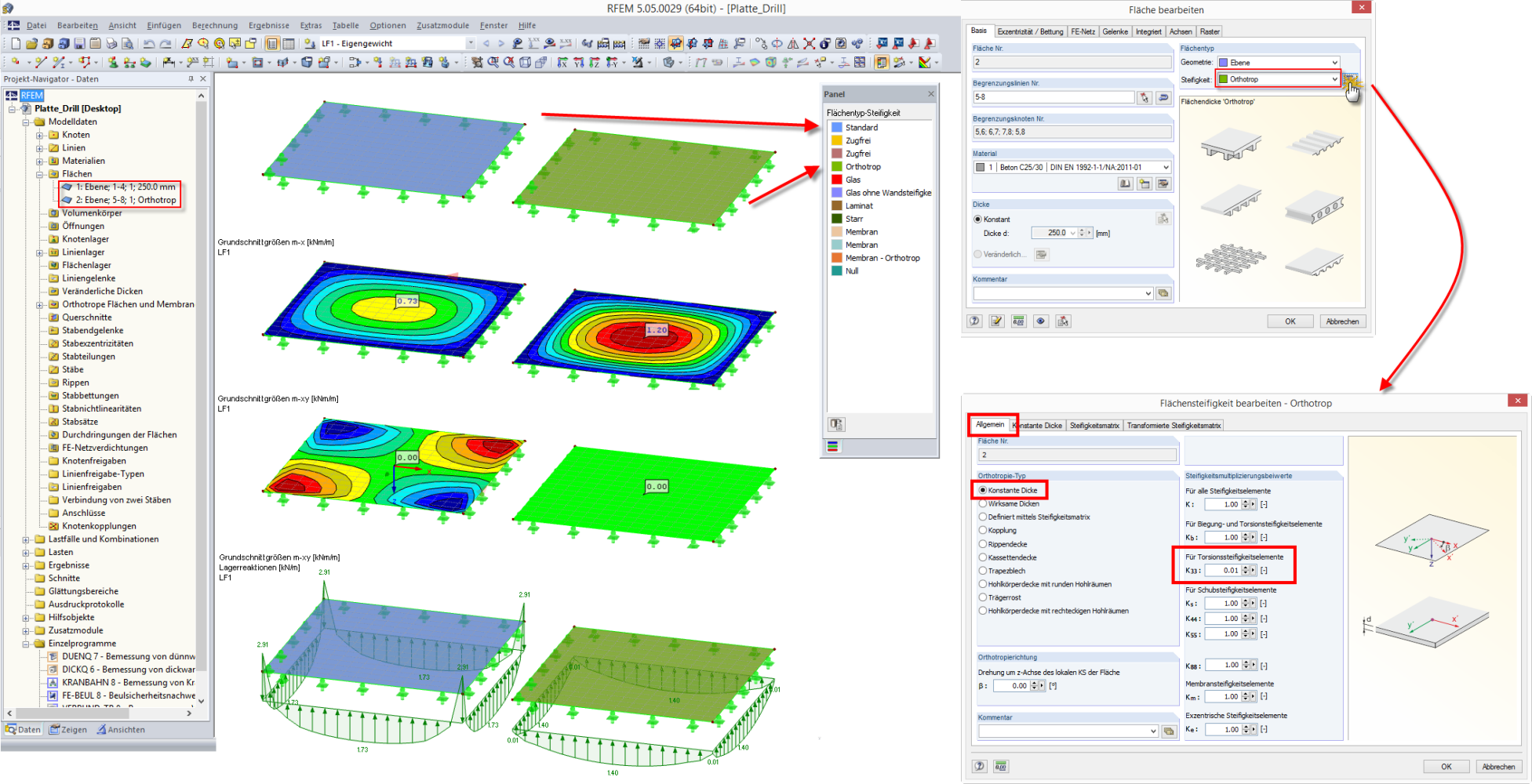Switch to Ansichten navigator tab
1532x784 pixels.
coord(121,729)
